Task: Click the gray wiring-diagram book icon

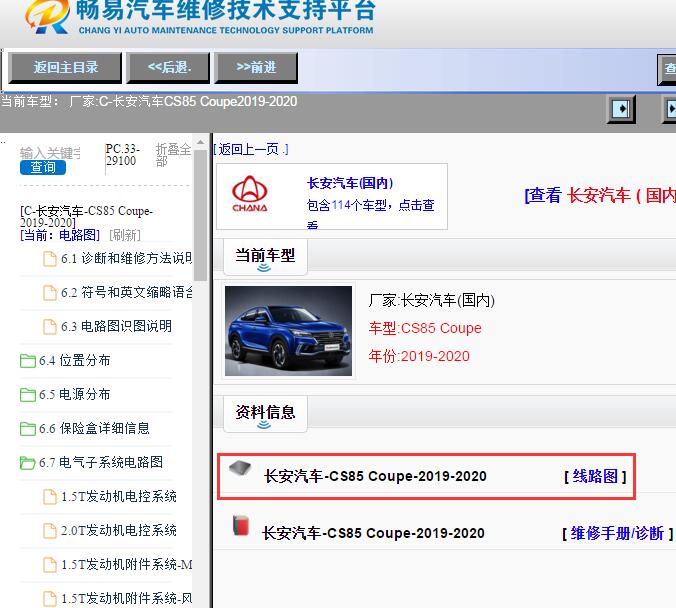Action: coord(240,468)
